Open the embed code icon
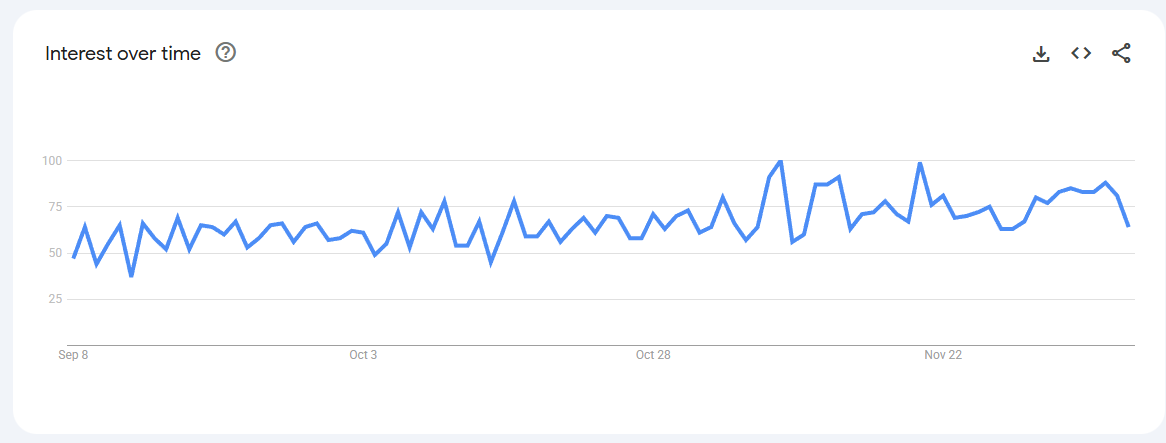This screenshot has height=443, width=1166. [x=1081, y=53]
